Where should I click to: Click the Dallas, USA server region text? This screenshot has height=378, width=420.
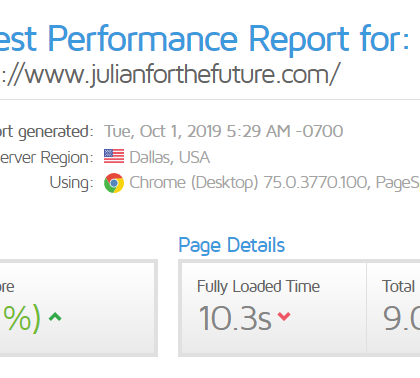click(x=170, y=157)
